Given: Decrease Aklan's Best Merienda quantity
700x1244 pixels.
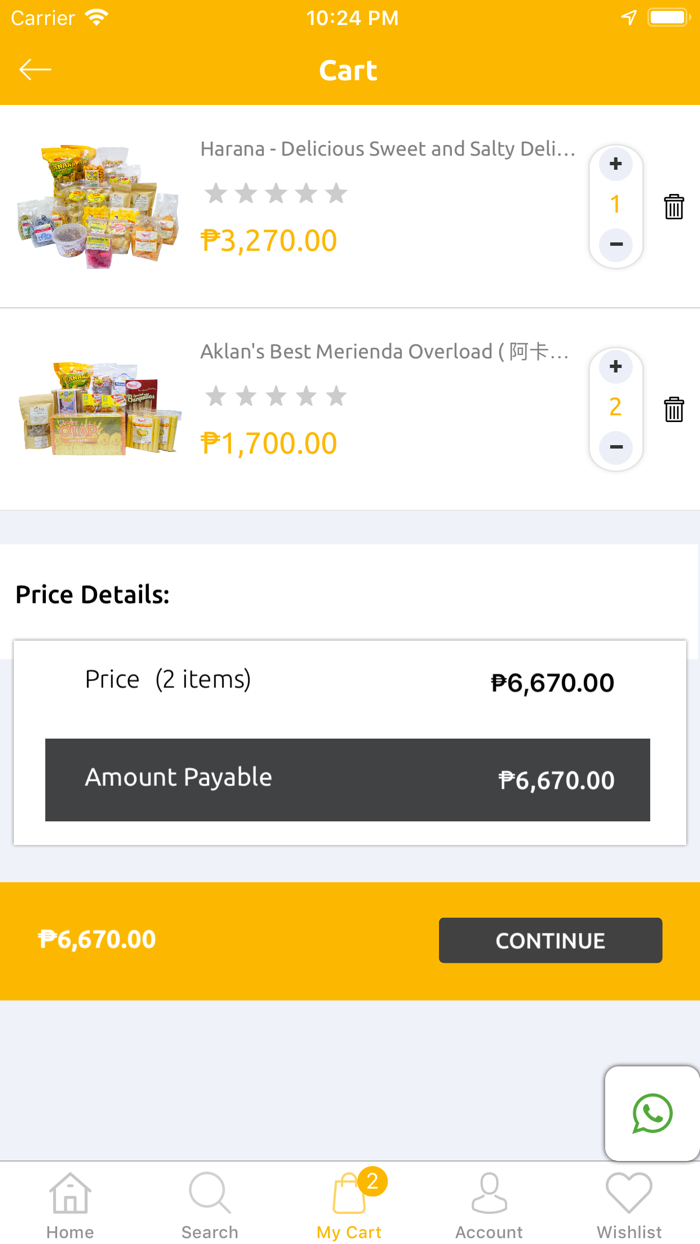Looking at the screenshot, I should (x=616, y=448).
